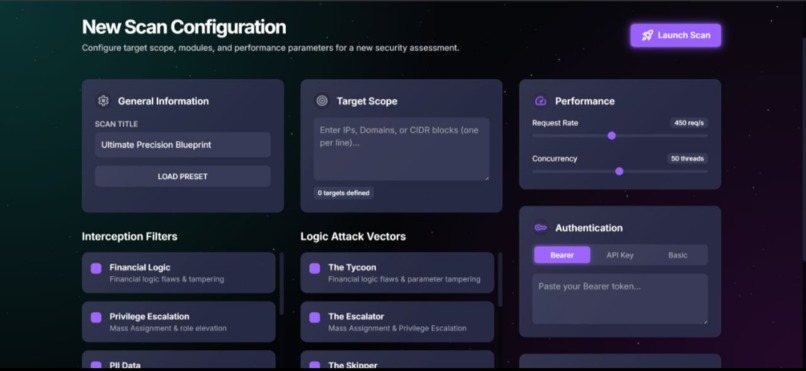This screenshot has height=371, width=806.
Task: Toggle The Tycoon vector checkbox
Action: coord(315,268)
